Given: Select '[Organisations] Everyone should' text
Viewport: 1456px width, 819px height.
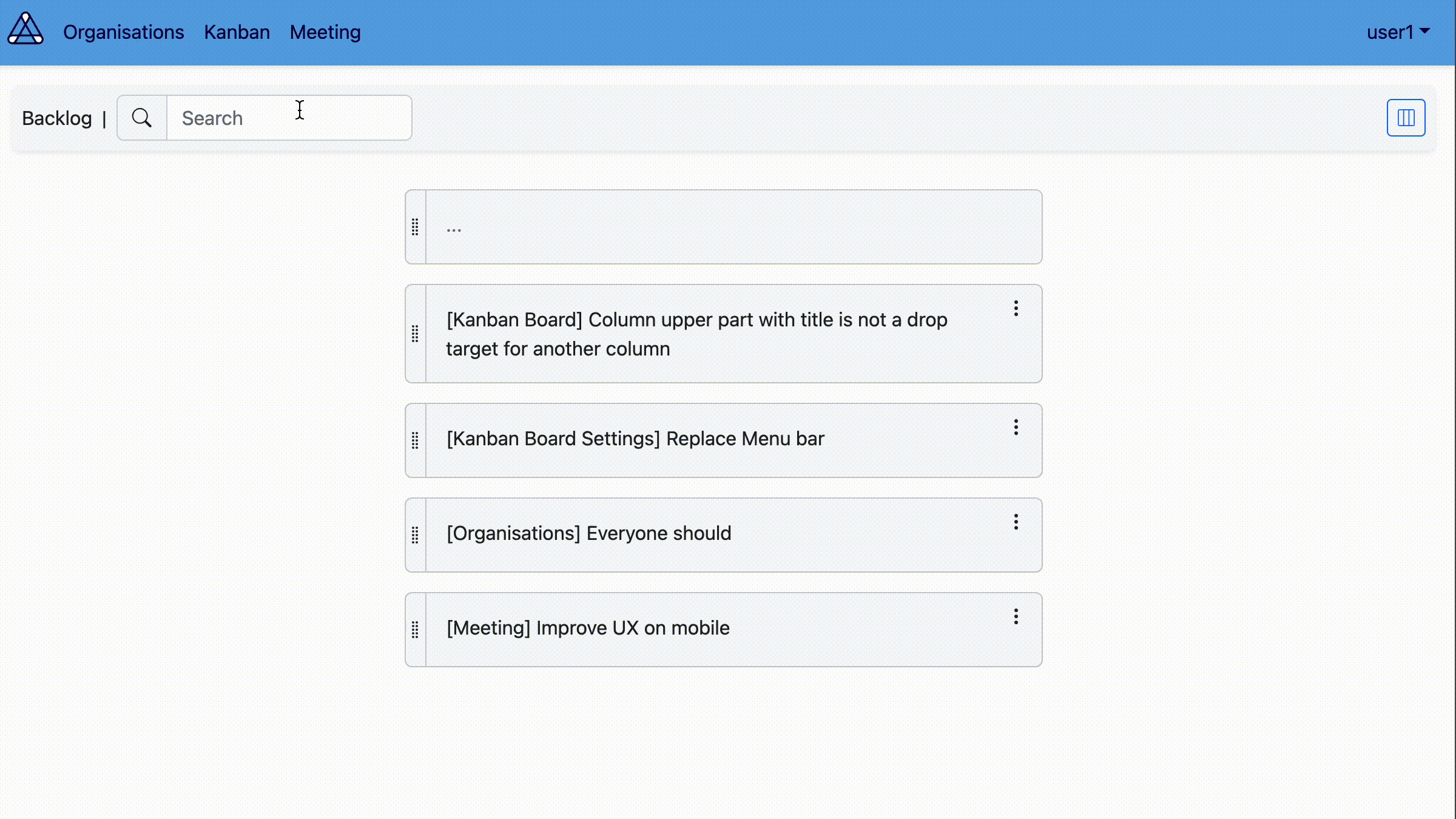Looking at the screenshot, I should tap(589, 533).
